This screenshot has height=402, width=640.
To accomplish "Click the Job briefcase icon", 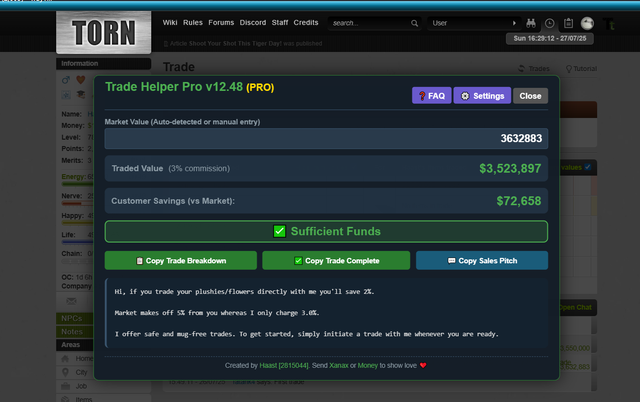I will pos(65,386).
